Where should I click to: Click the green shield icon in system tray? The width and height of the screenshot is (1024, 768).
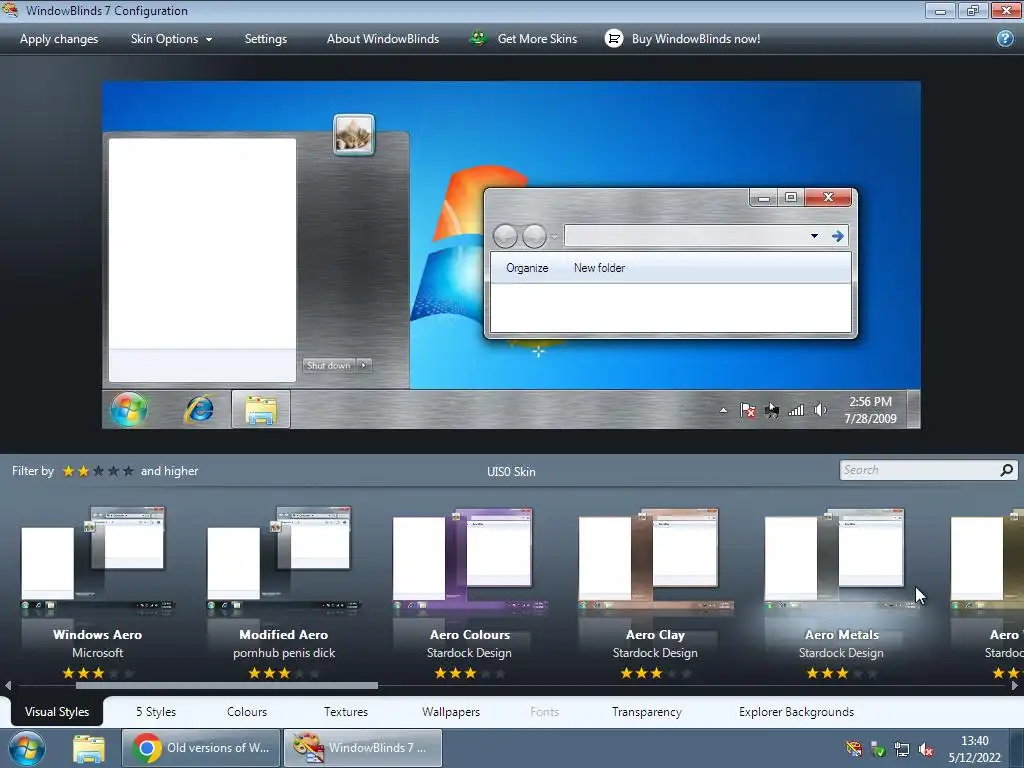pyautogui.click(x=878, y=749)
